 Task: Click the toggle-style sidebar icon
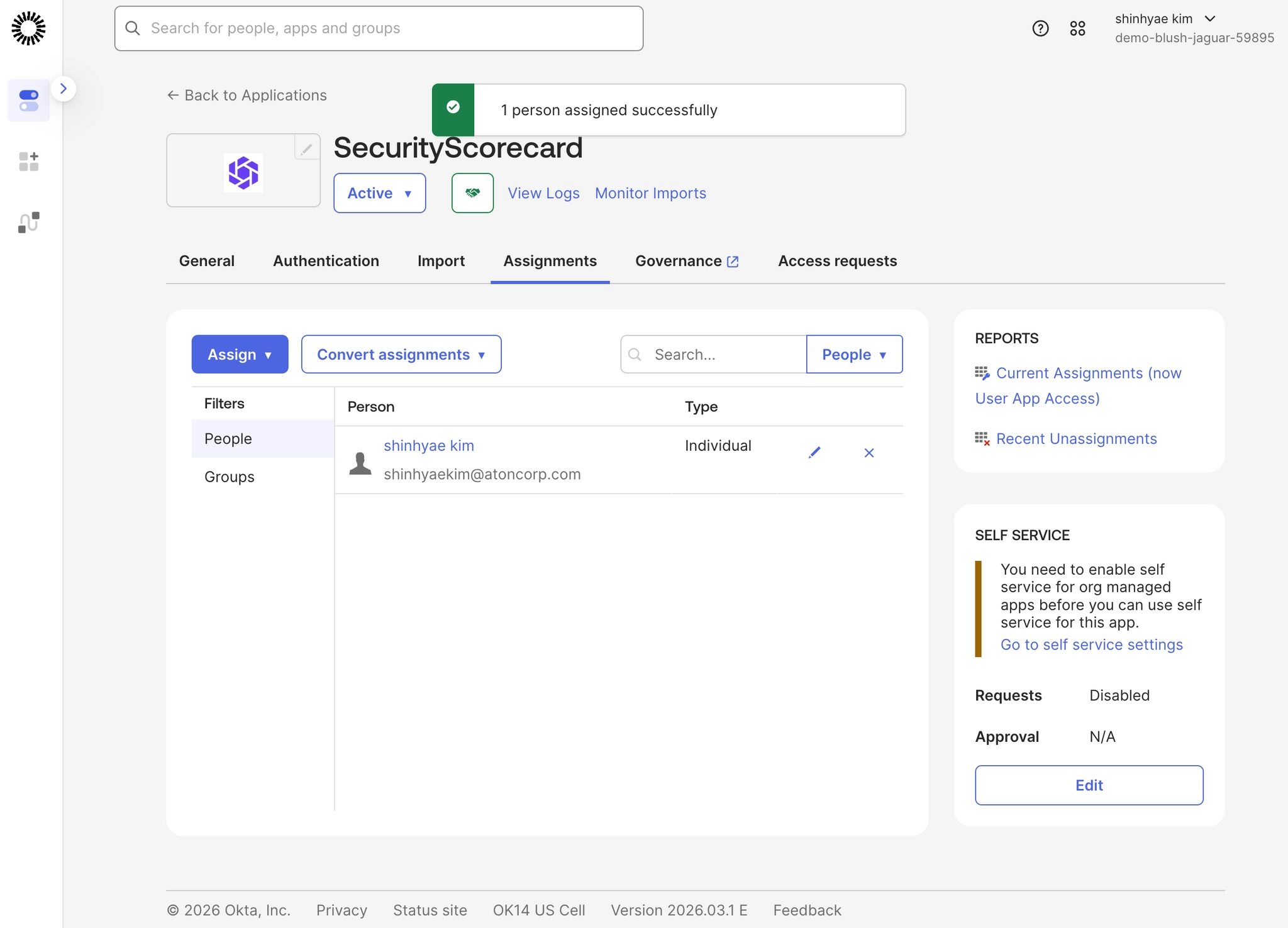click(28, 101)
